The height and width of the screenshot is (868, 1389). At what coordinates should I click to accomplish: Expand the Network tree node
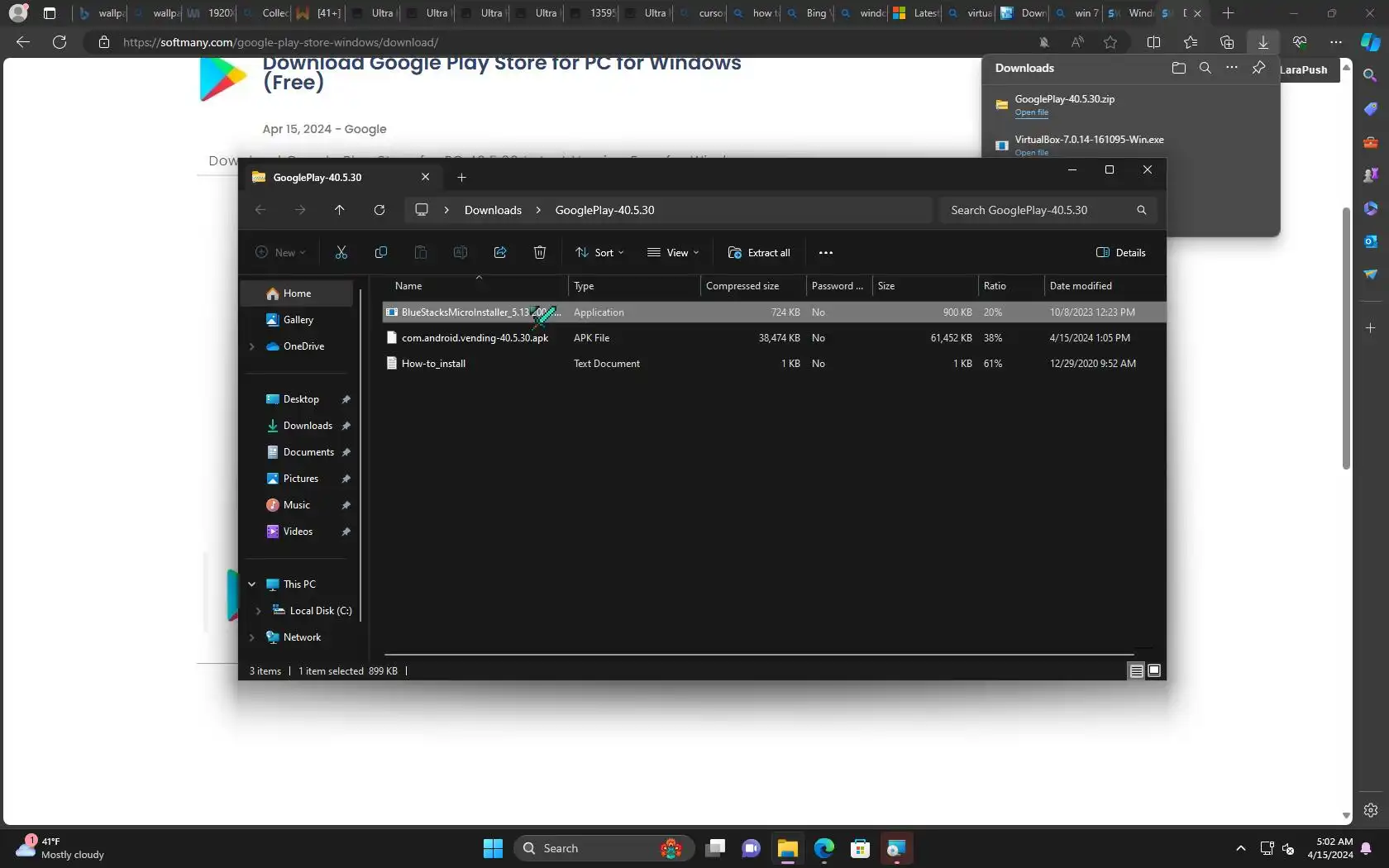[252, 637]
